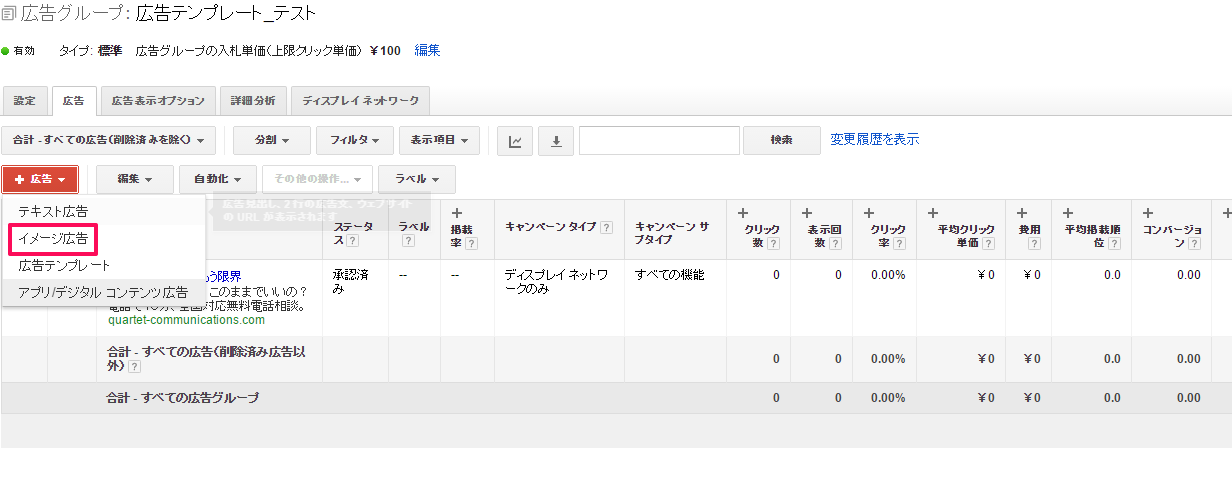Choose 広告テンプレート menu item
This screenshot has width=1232, height=479.
pos(64,265)
